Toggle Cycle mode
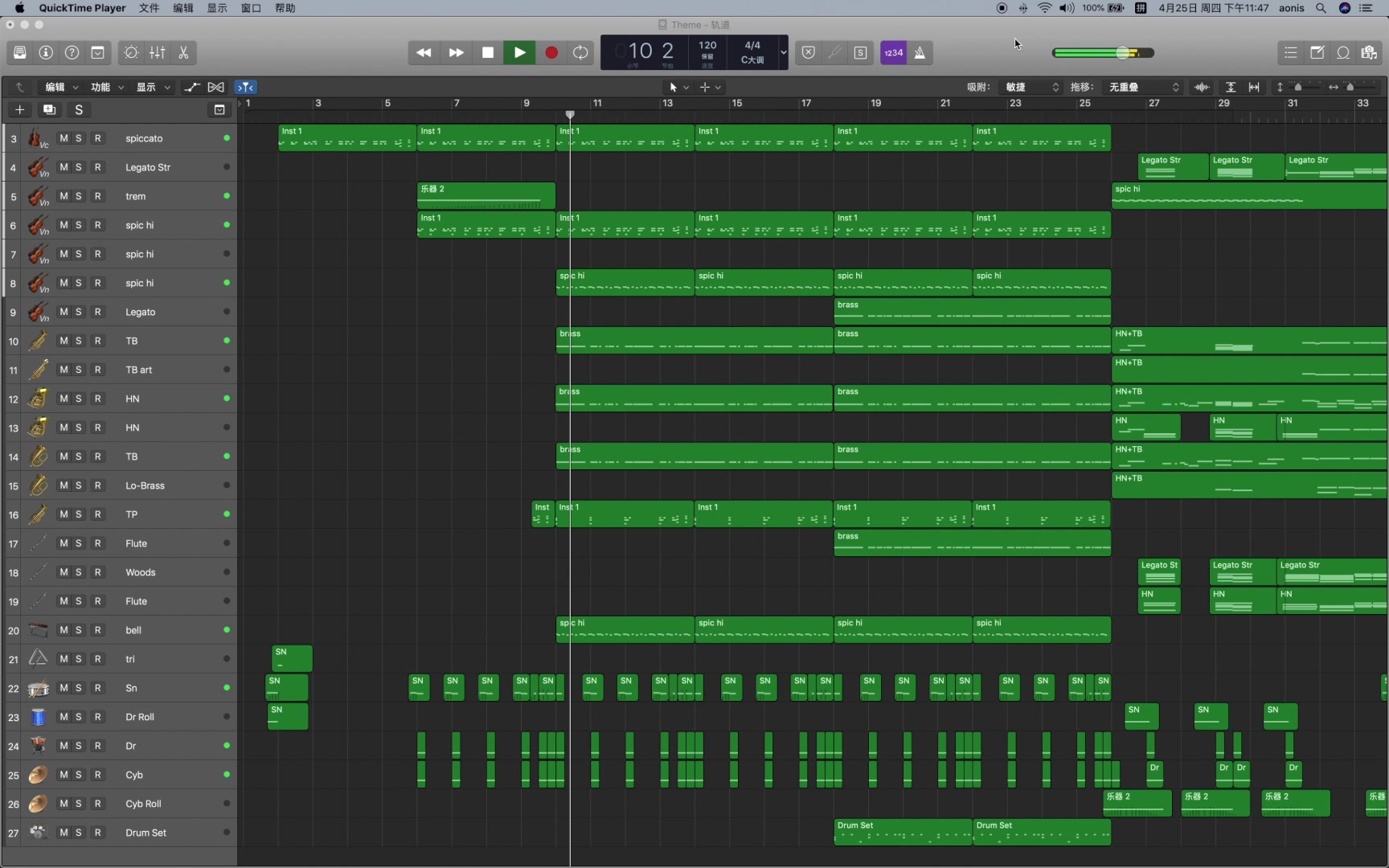Screen dimensions: 1389x868 tap(580, 52)
